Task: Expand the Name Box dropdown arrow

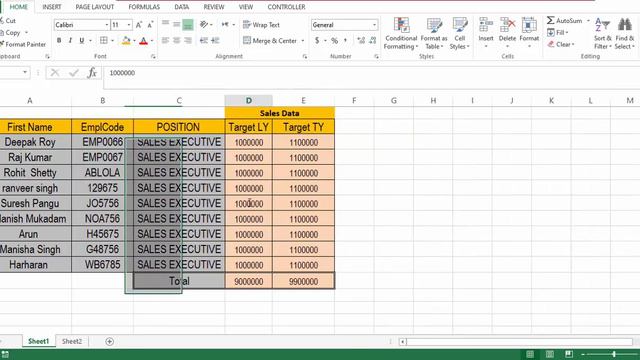Action: (25, 73)
